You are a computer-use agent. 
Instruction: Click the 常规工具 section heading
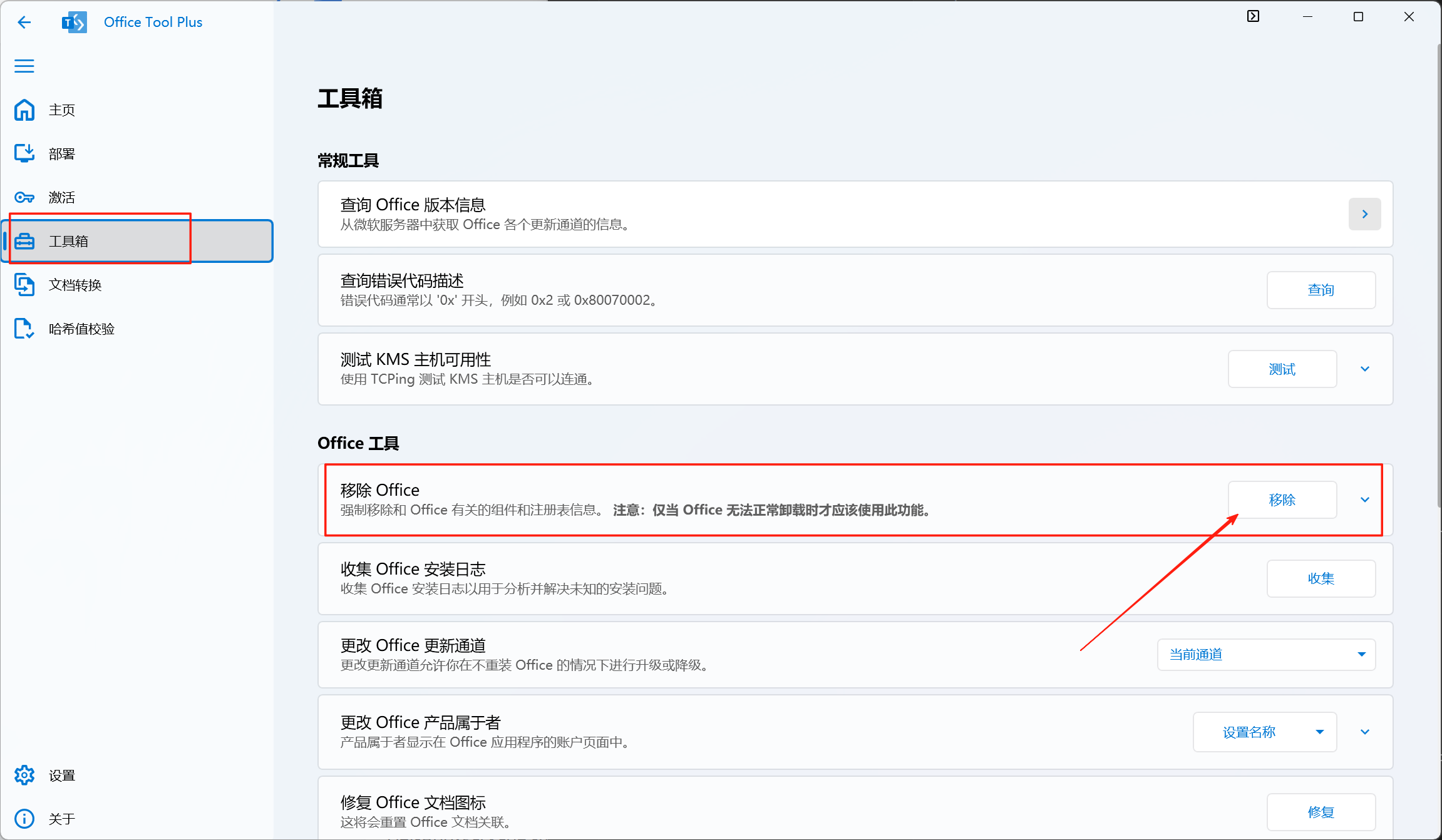[x=348, y=160]
